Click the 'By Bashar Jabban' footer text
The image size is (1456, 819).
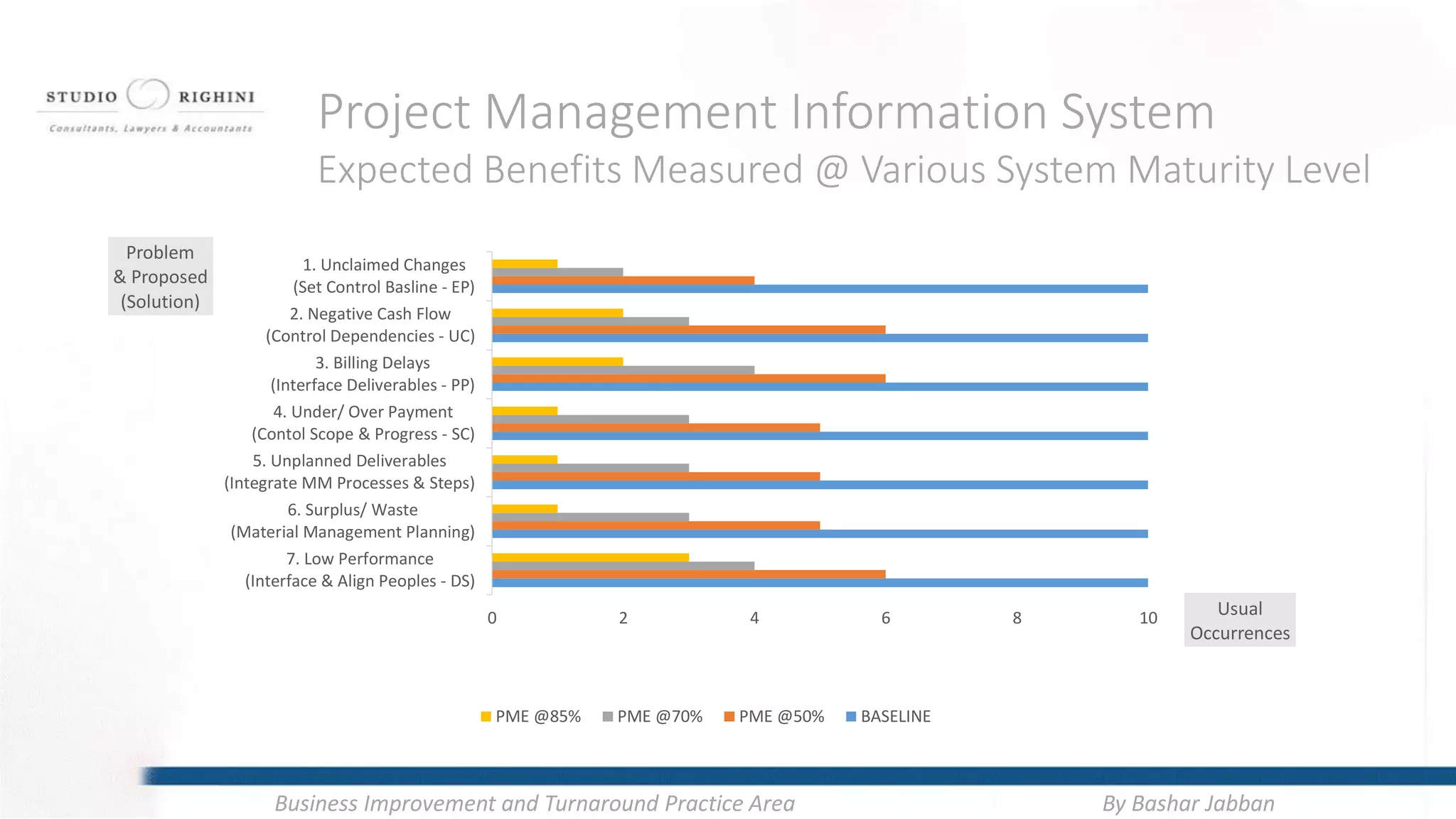point(1188,803)
